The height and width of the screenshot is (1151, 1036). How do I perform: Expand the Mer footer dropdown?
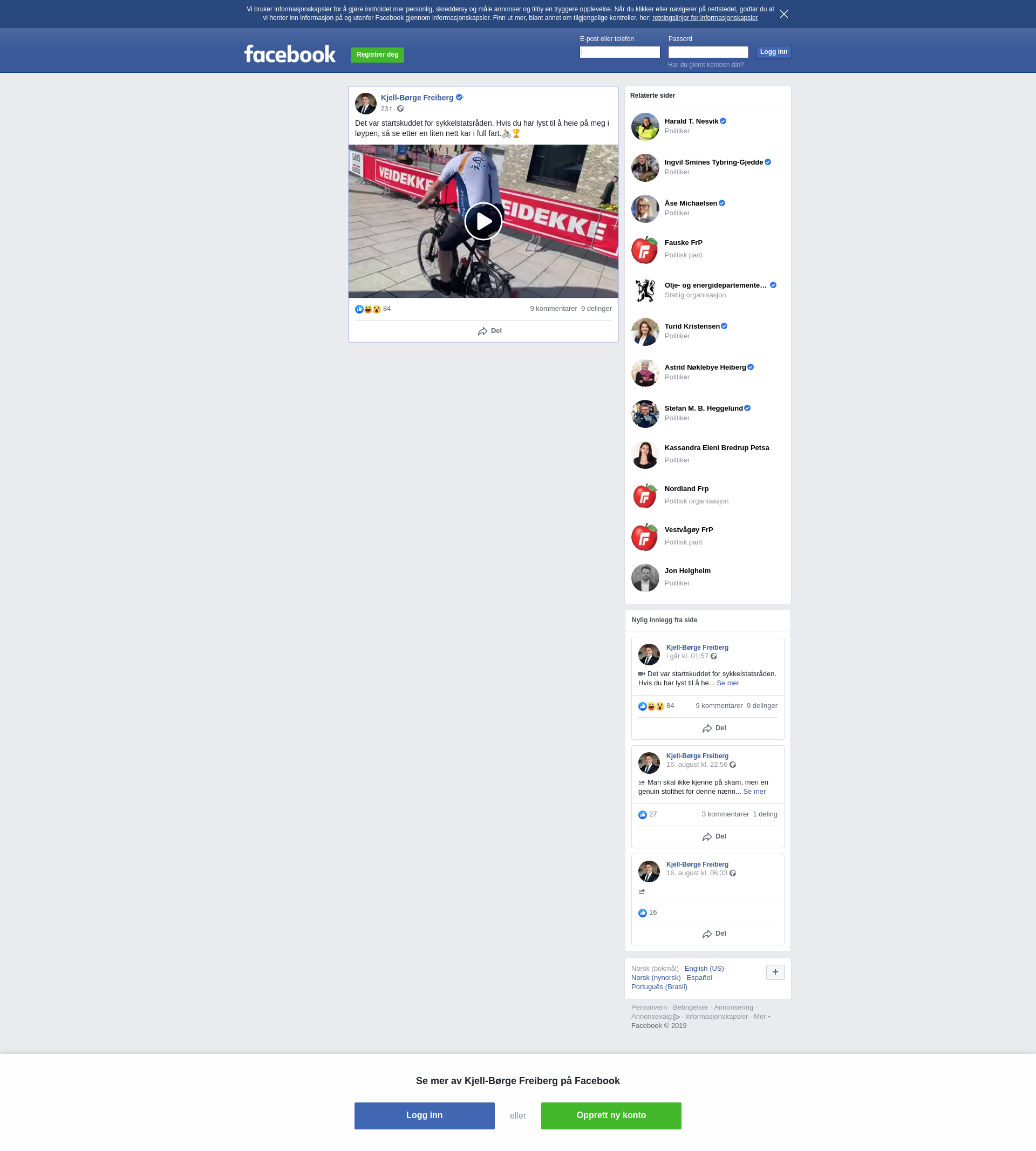coord(762,1017)
